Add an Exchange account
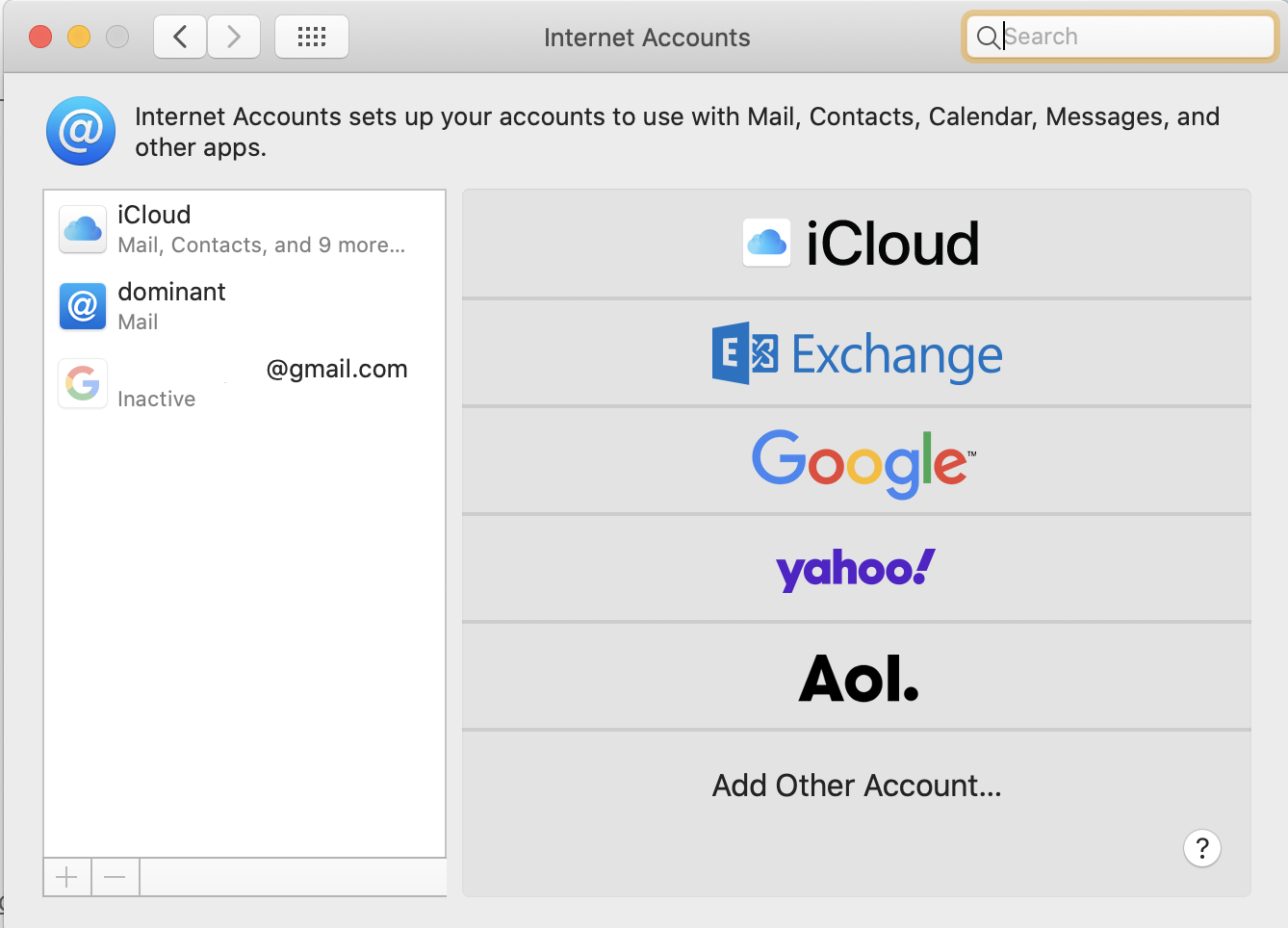1288x928 pixels. point(857,353)
